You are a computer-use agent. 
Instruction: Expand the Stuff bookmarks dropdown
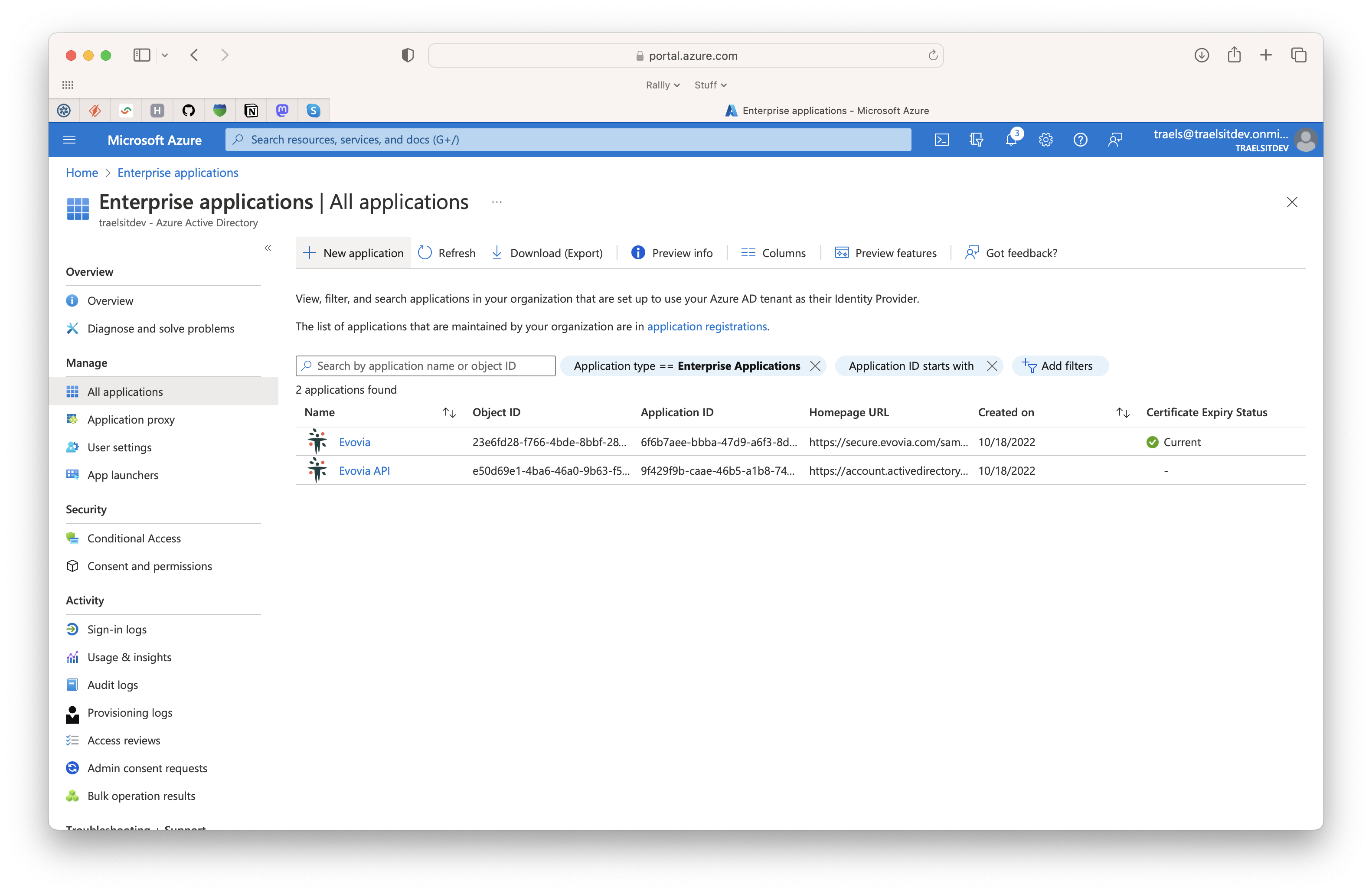[710, 85]
